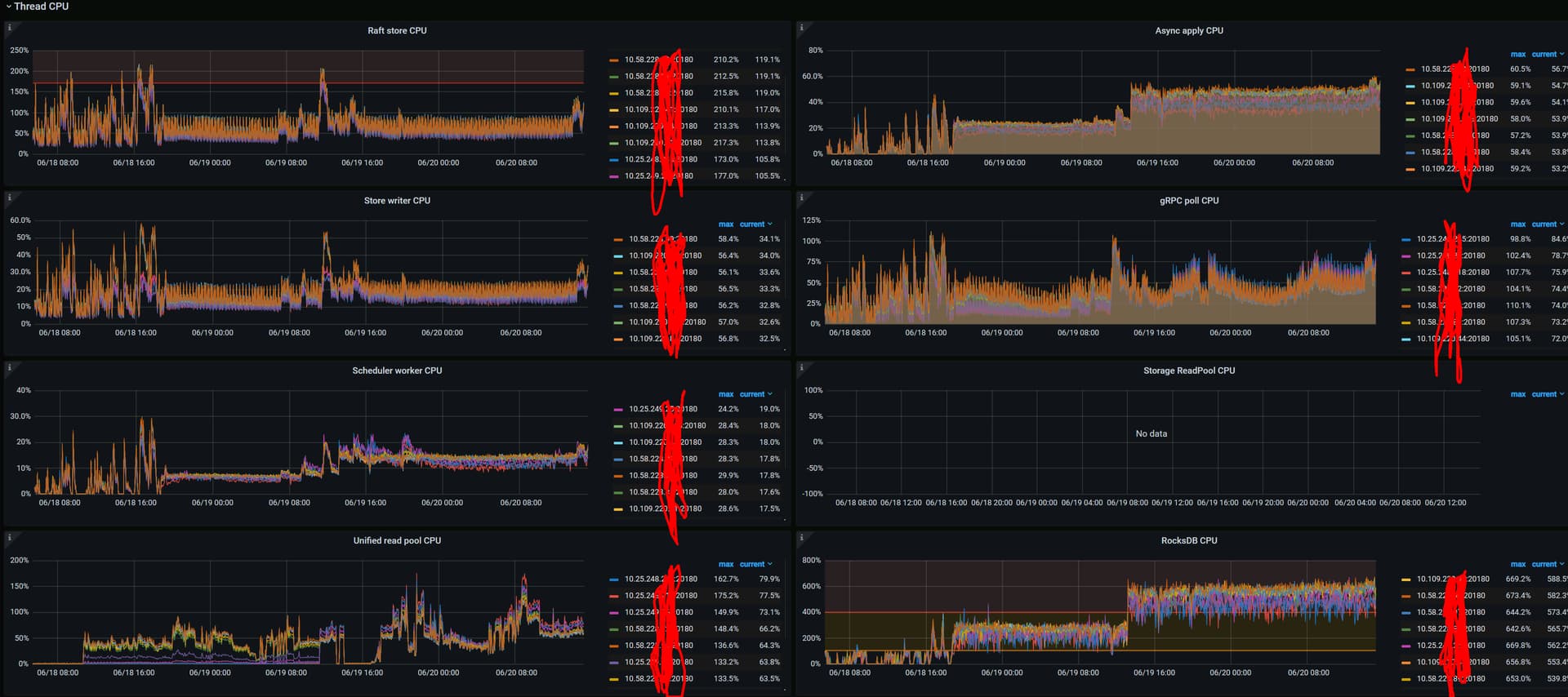Viewport: 1568px width, 697px height.
Task: Click the info icon on gRPC poll CPU panel
Action: [801, 198]
